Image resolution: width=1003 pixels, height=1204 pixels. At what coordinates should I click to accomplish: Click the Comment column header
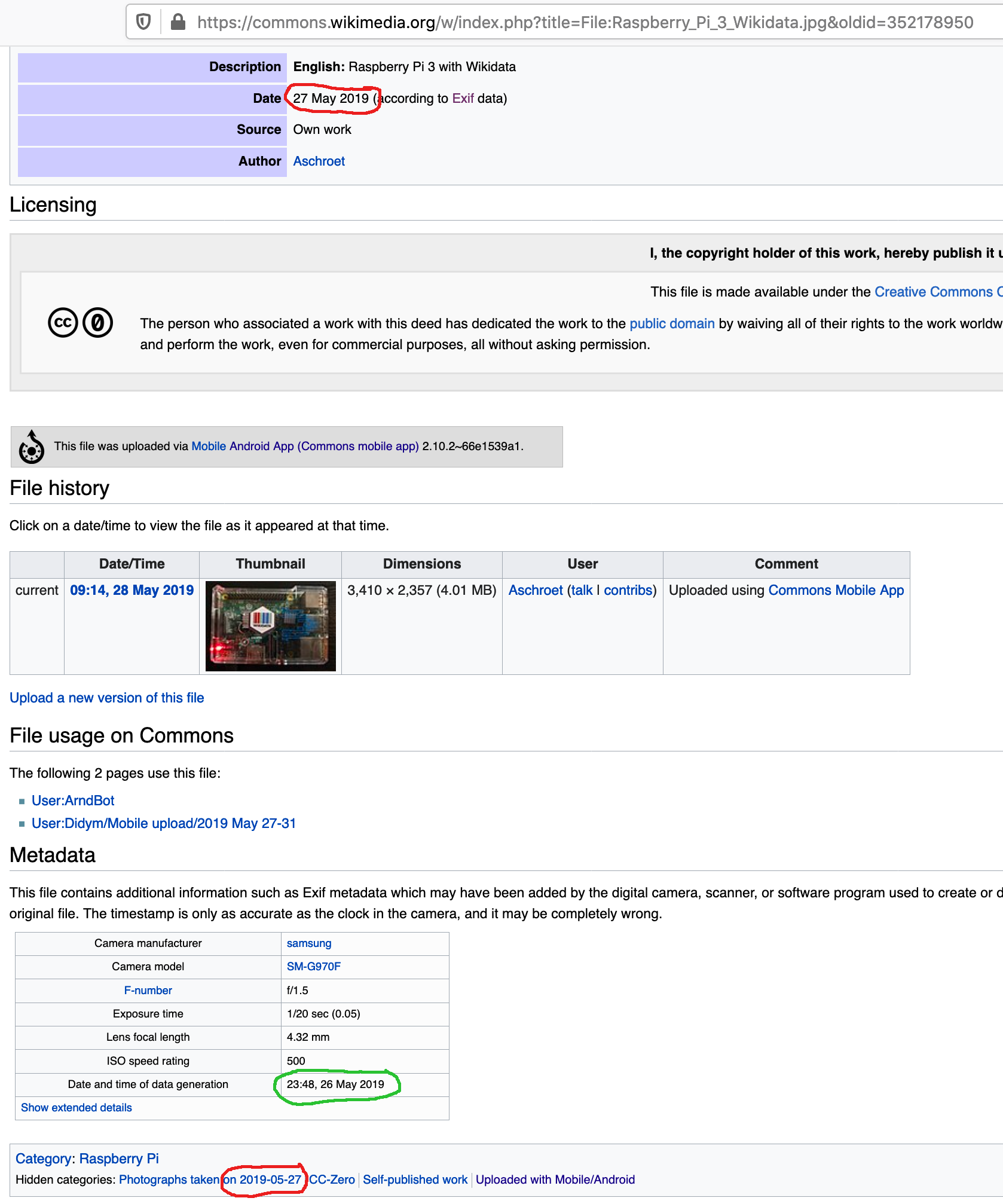click(786, 564)
